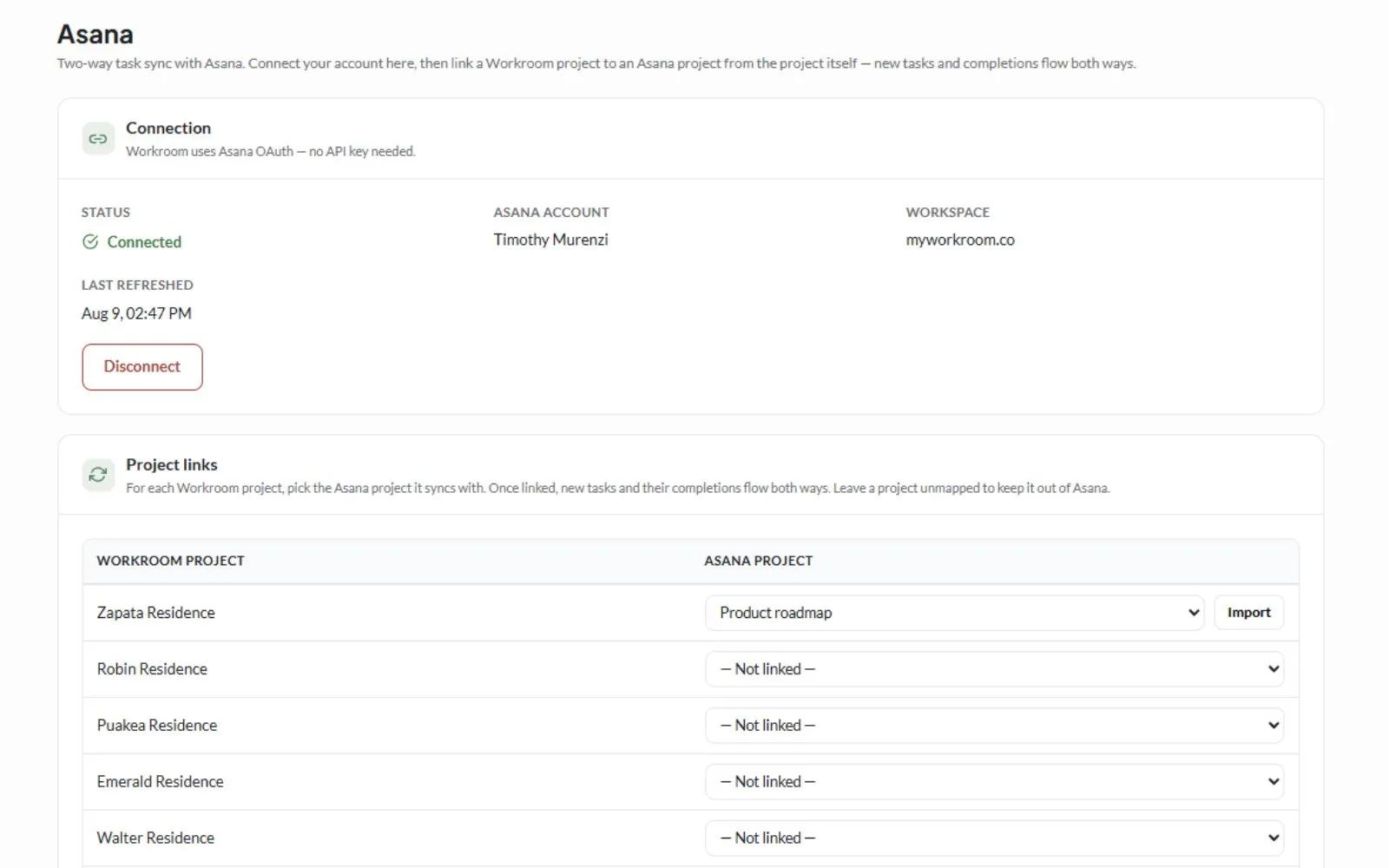Open Asana project dropdown for Zapata Residence

pos(954,613)
